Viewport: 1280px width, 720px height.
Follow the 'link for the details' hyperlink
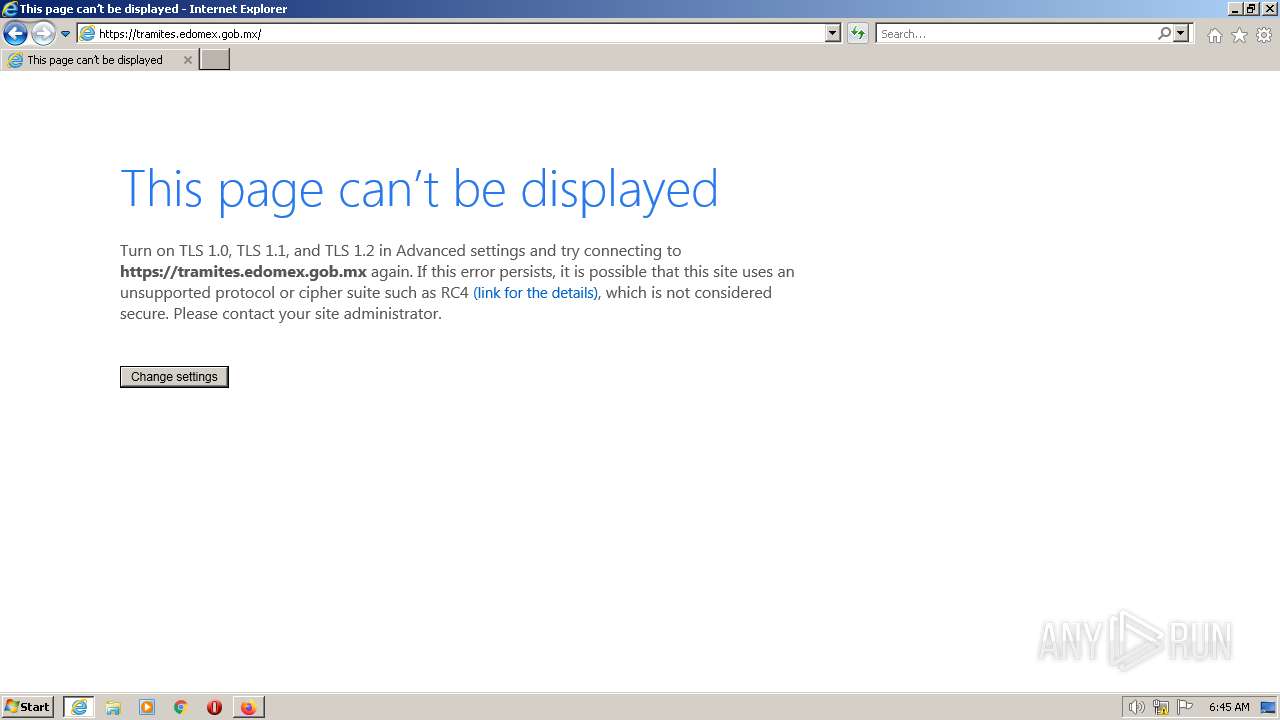pos(535,293)
